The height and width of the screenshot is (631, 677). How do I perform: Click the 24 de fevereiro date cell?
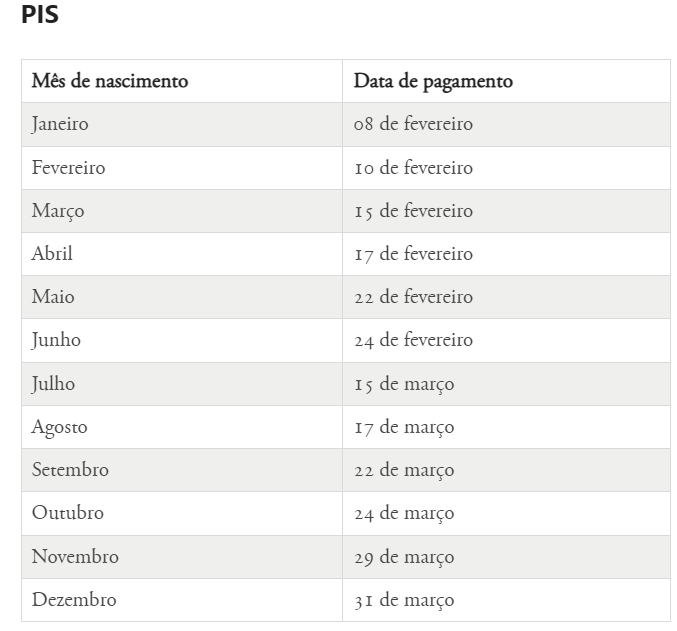[x=506, y=340]
